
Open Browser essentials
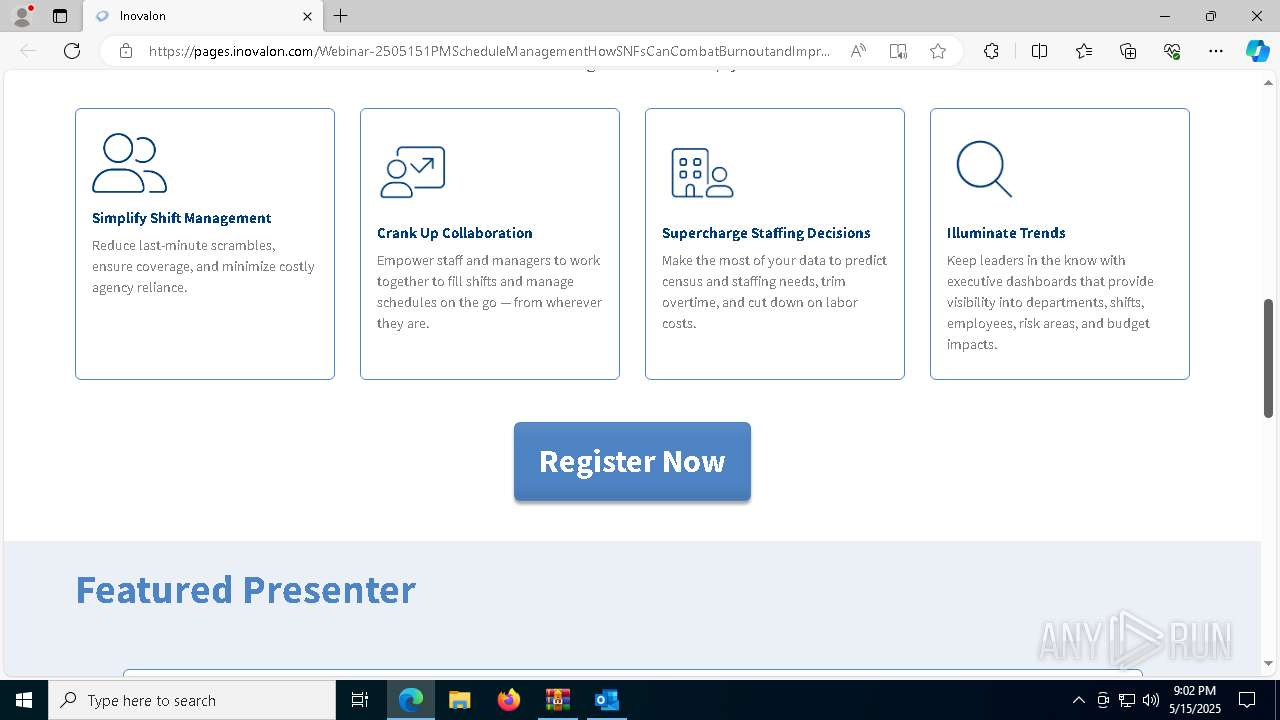click(x=1172, y=51)
